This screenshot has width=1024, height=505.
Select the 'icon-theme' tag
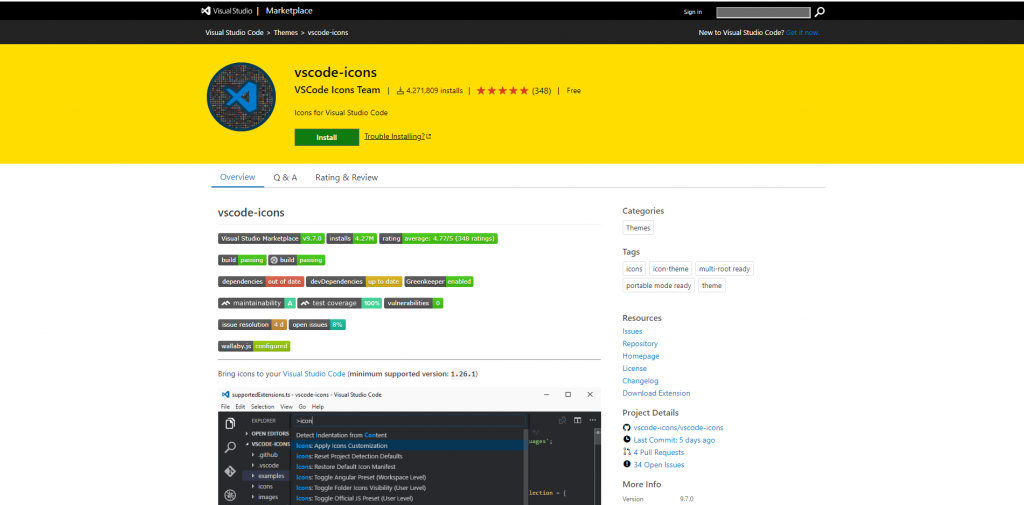pos(671,269)
